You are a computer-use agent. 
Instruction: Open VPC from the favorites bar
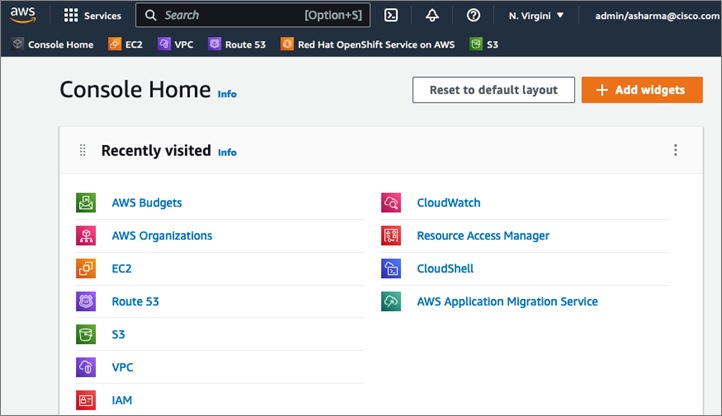click(x=175, y=44)
